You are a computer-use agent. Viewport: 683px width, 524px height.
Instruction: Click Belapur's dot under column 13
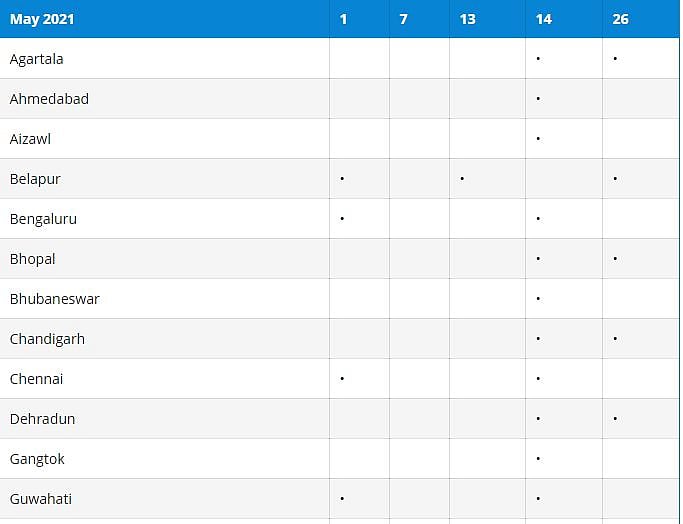pos(462,179)
